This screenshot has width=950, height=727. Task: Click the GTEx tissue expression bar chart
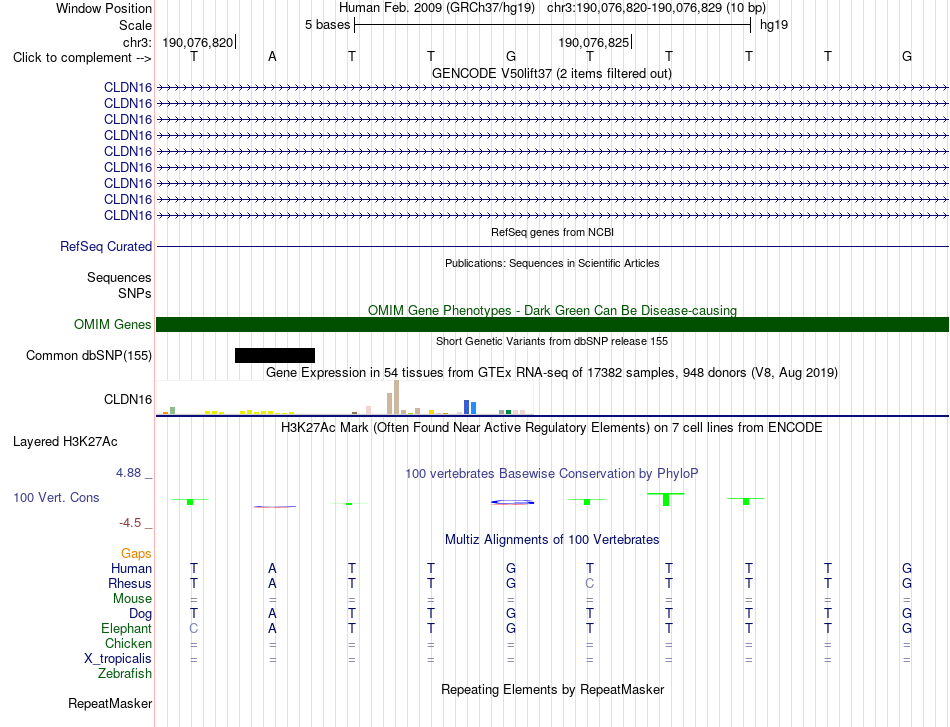click(345, 397)
